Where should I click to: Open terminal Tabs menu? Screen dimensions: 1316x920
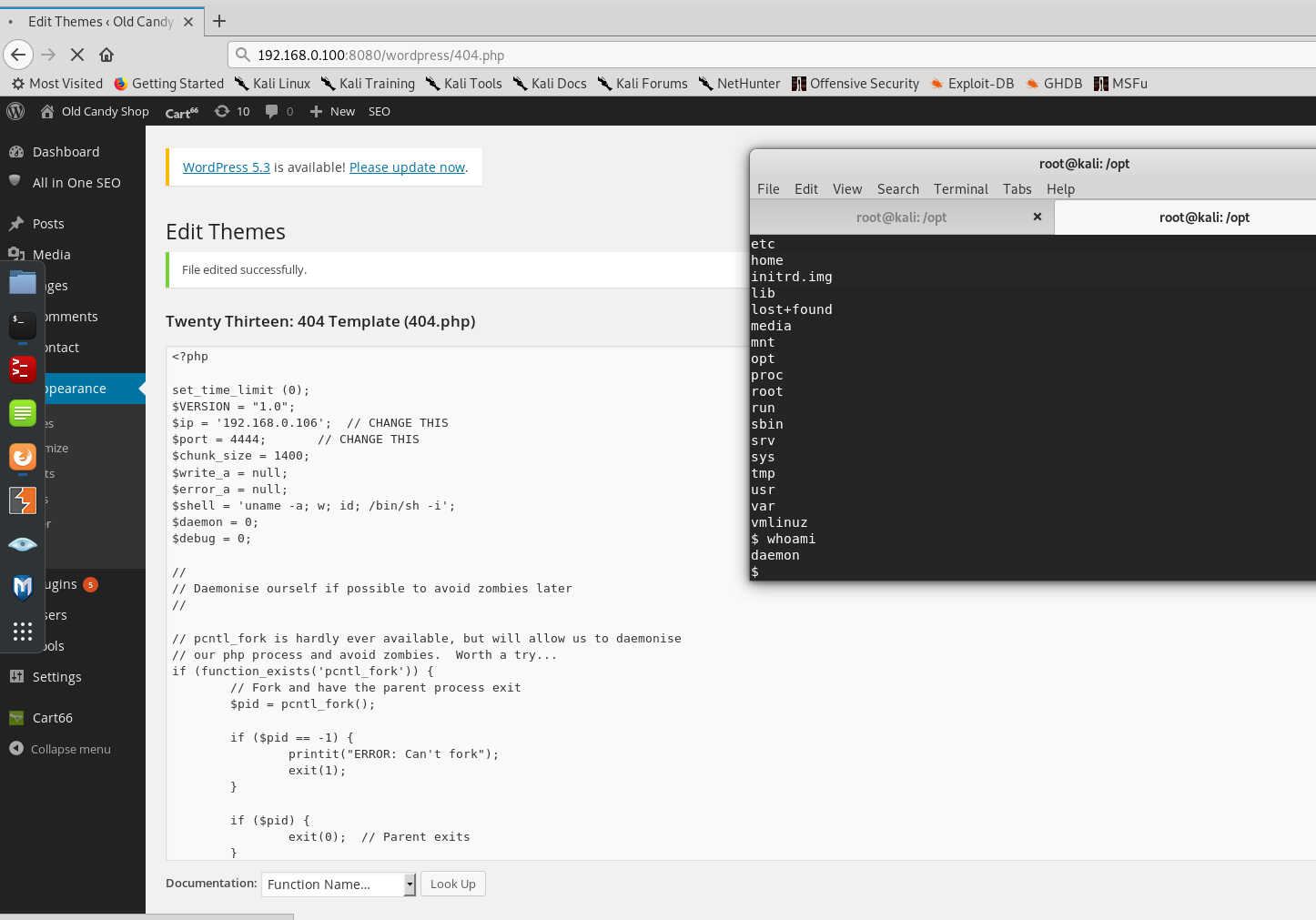click(x=1017, y=189)
